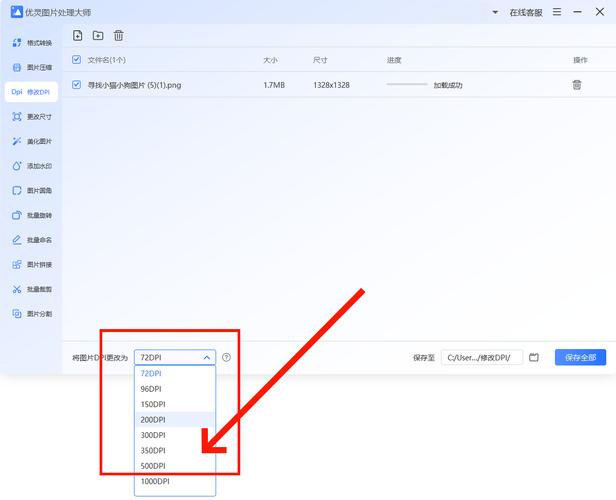
Task: Click the 1328x1328 dimension value
Action: [331, 85]
